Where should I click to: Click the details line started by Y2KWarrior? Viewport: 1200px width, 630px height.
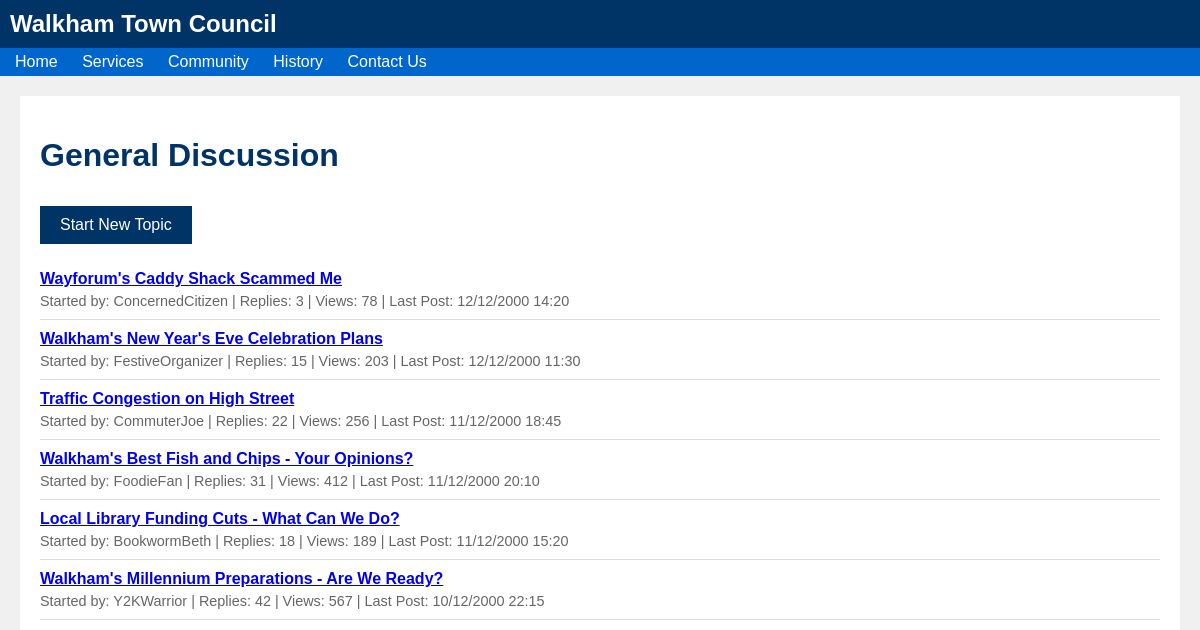(x=292, y=601)
